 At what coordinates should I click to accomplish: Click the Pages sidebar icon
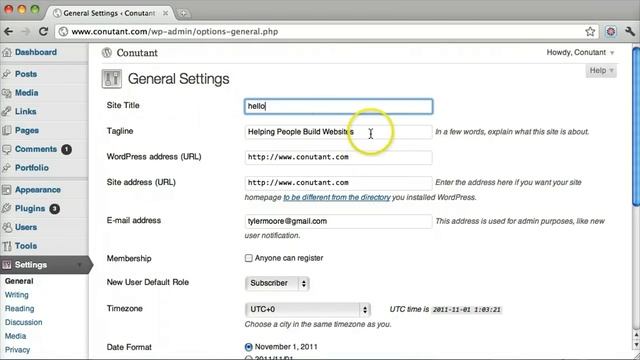(x=7, y=130)
